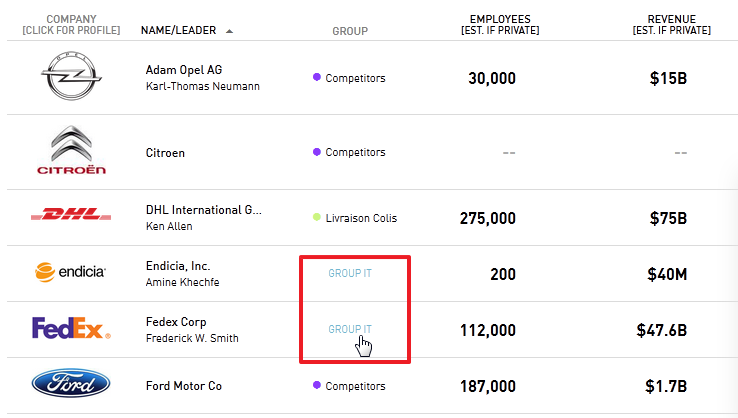Sort using the Name/Leader arrow
738x418 pixels.
(x=229, y=31)
